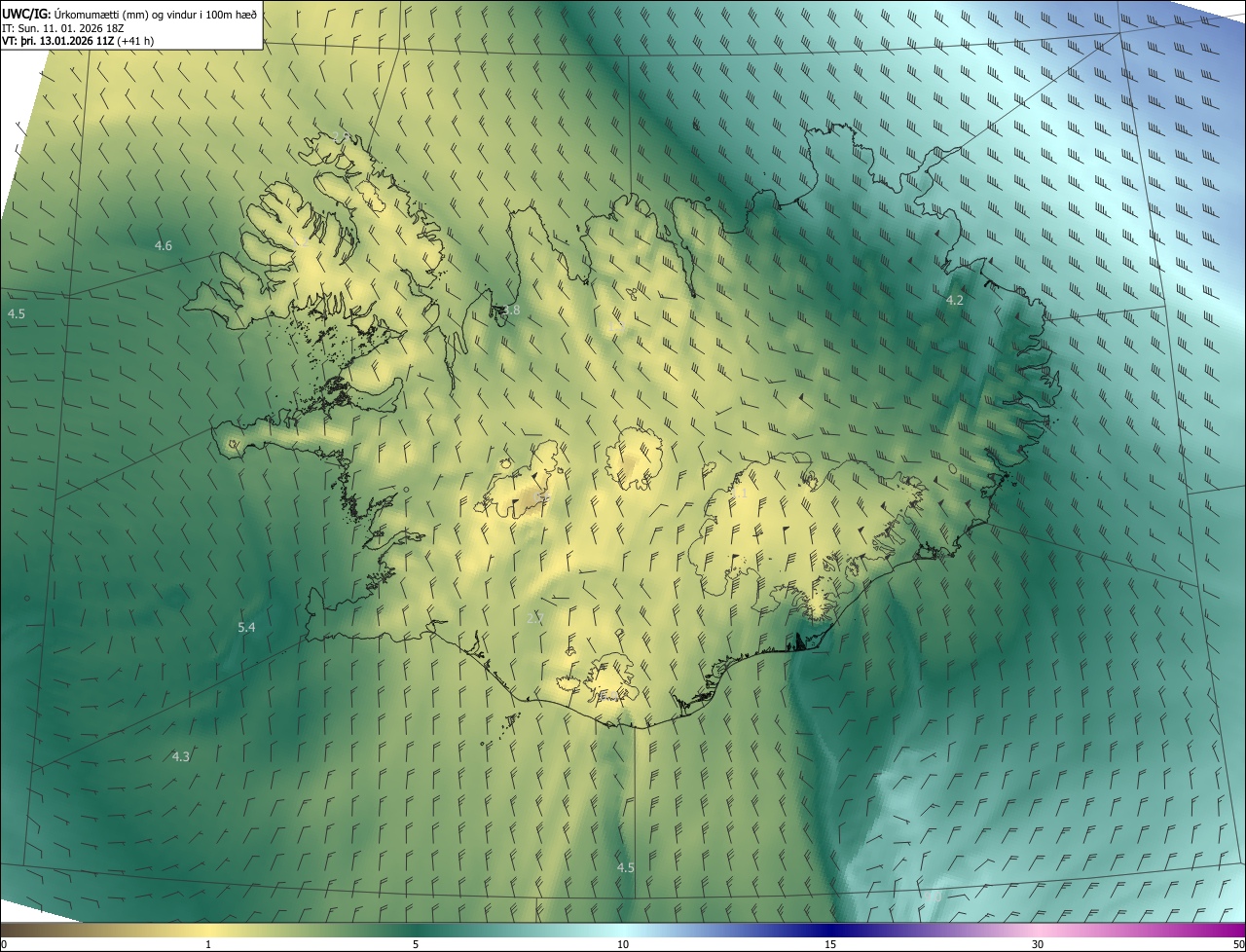Click the '0' tick on the color scale
The height and width of the screenshot is (952, 1246).
(x=3, y=944)
